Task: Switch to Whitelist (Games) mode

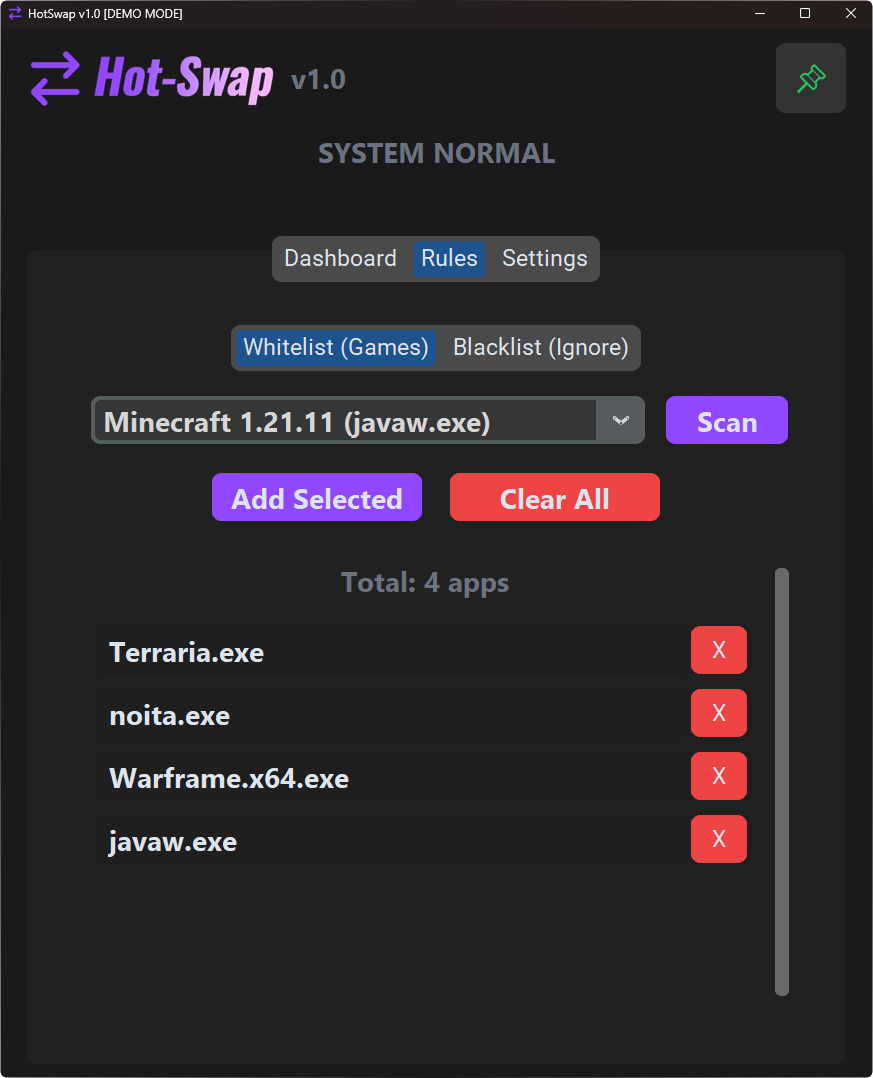Action: click(x=336, y=347)
